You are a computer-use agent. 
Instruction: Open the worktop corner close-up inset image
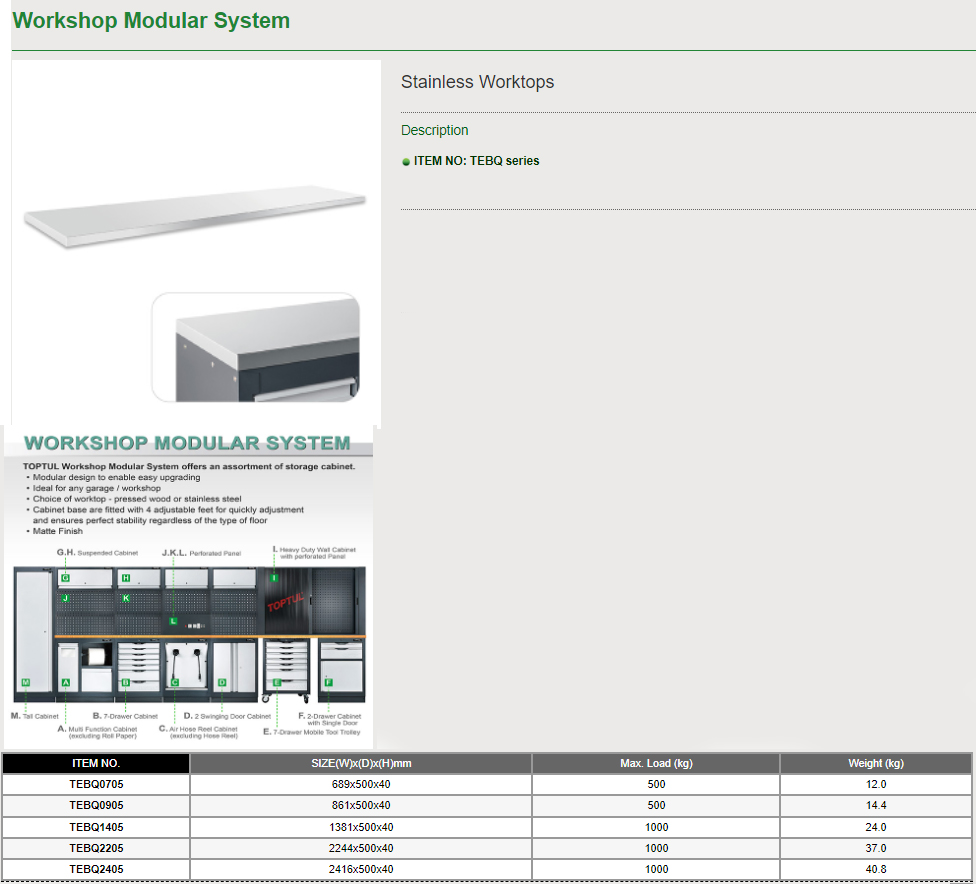click(256, 348)
